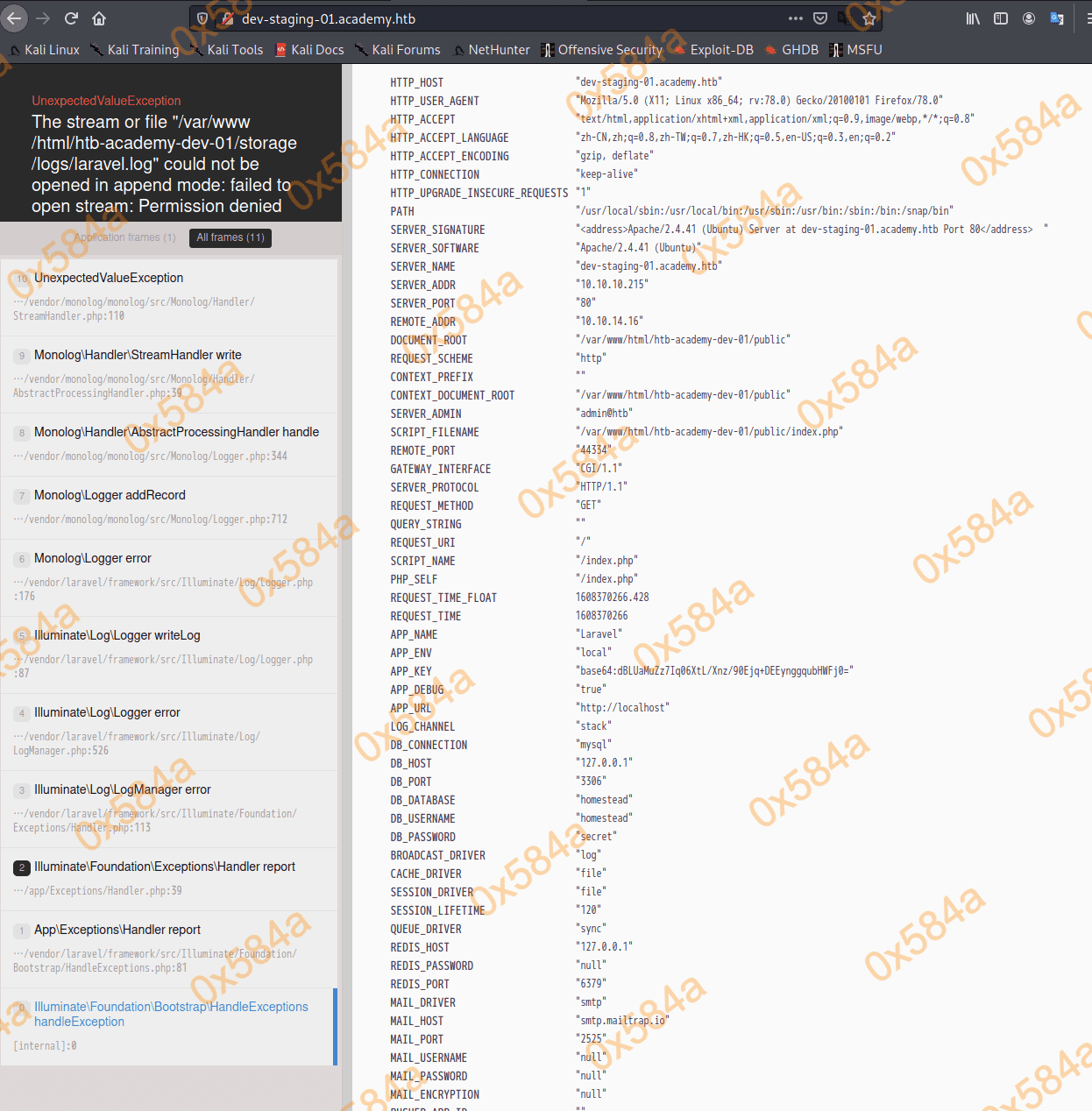
Task: Go to the Firefox home page
Action: (x=99, y=18)
